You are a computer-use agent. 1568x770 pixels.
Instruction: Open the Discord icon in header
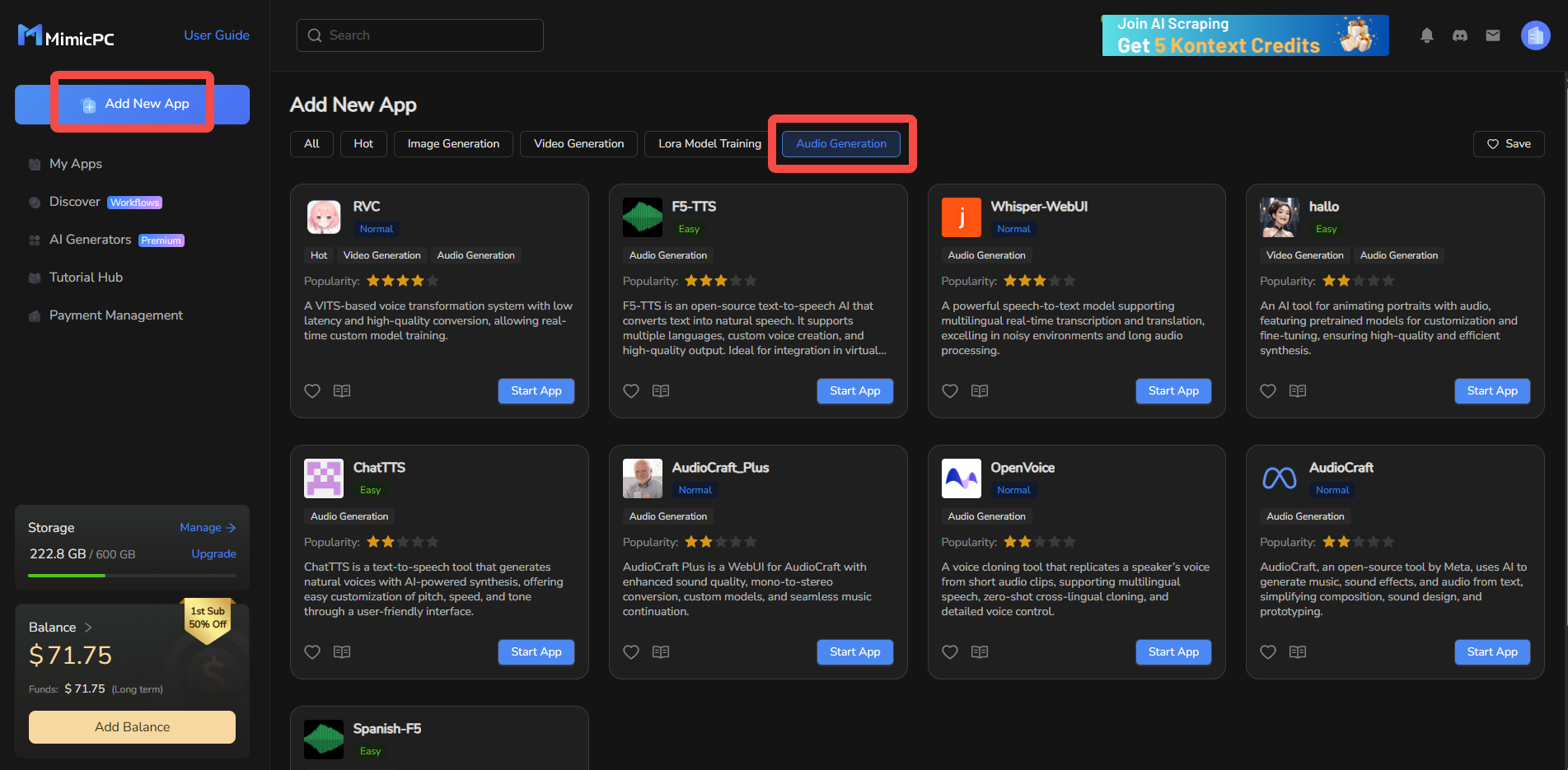[x=1460, y=35]
